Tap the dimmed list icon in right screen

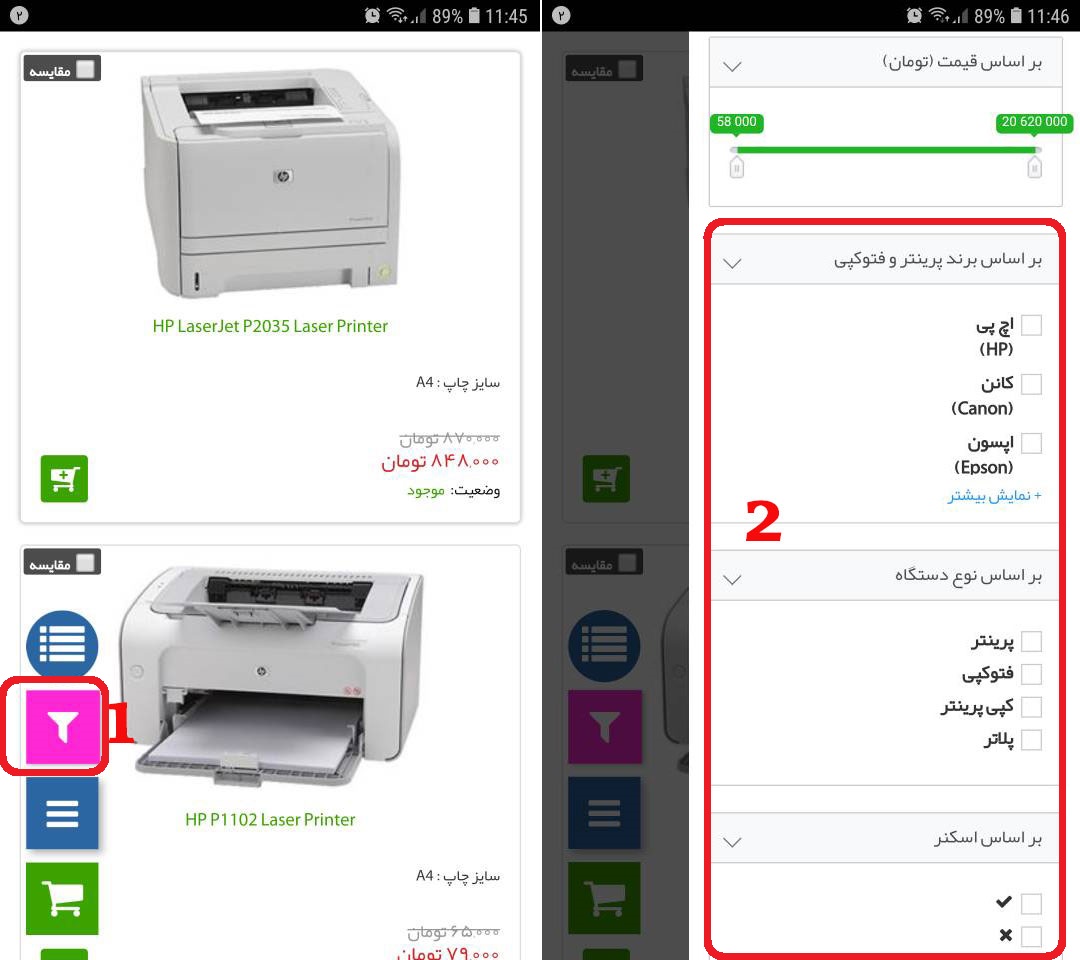(x=604, y=645)
